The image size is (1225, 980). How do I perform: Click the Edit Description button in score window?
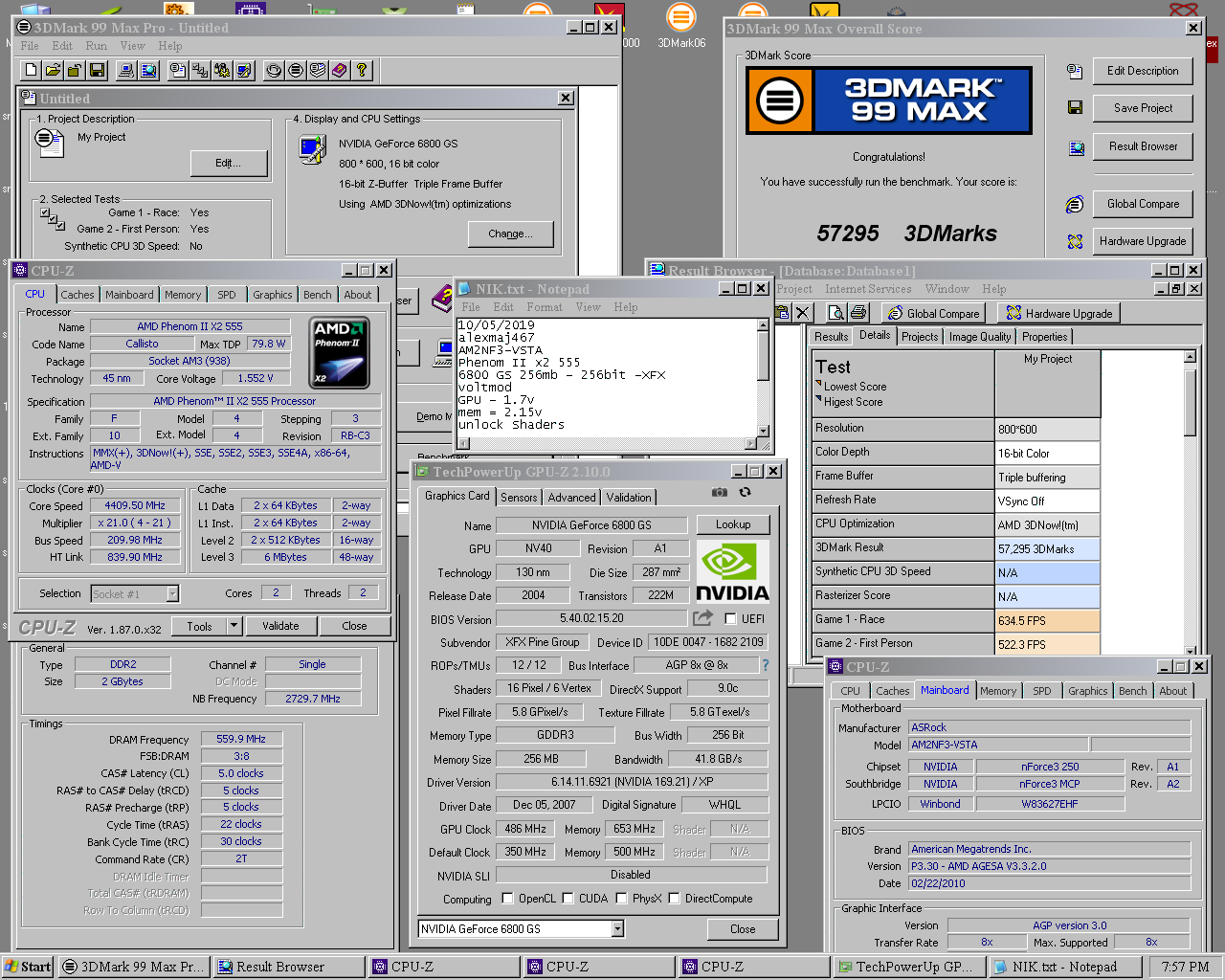pyautogui.click(x=1143, y=71)
